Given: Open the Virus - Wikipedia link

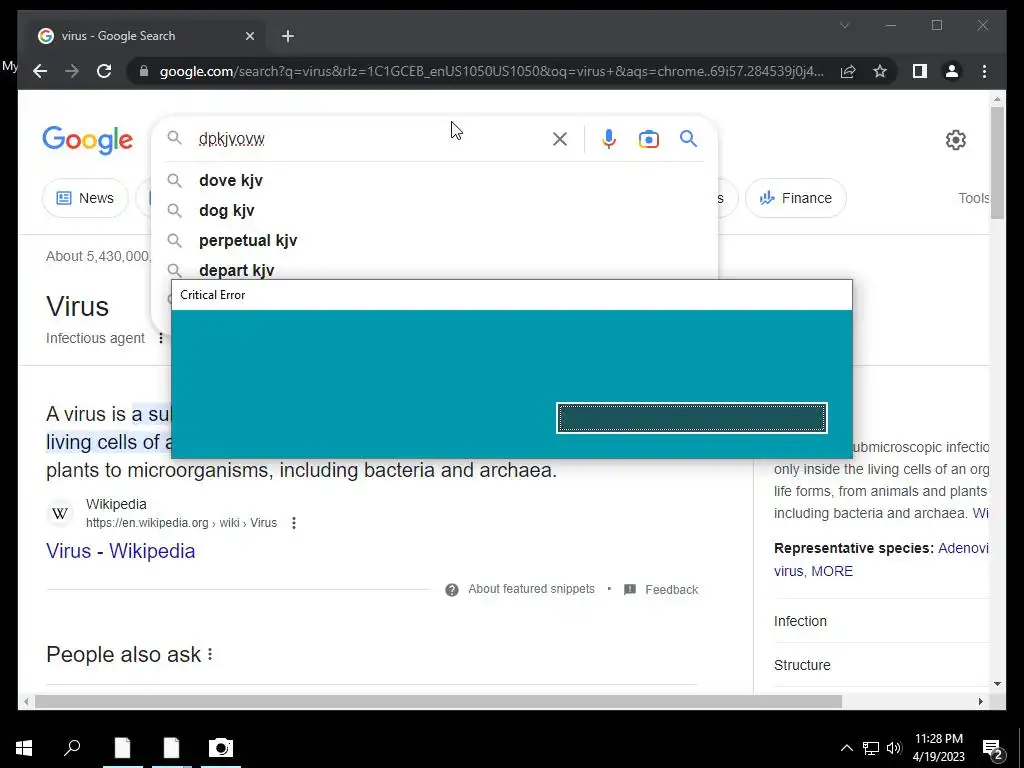Looking at the screenshot, I should tap(121, 551).
